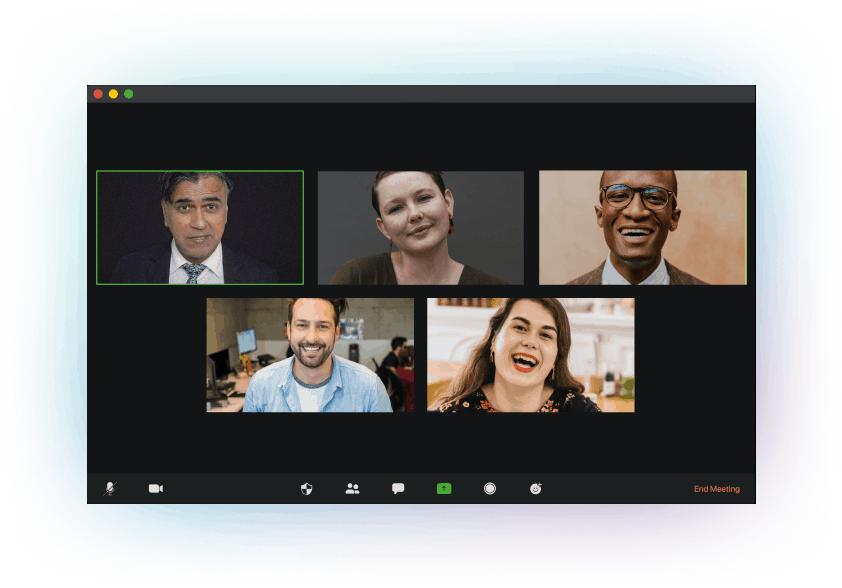Viewport: 842px width, 588px height.
Task: Open the Chat bubble icon
Action: [398, 489]
